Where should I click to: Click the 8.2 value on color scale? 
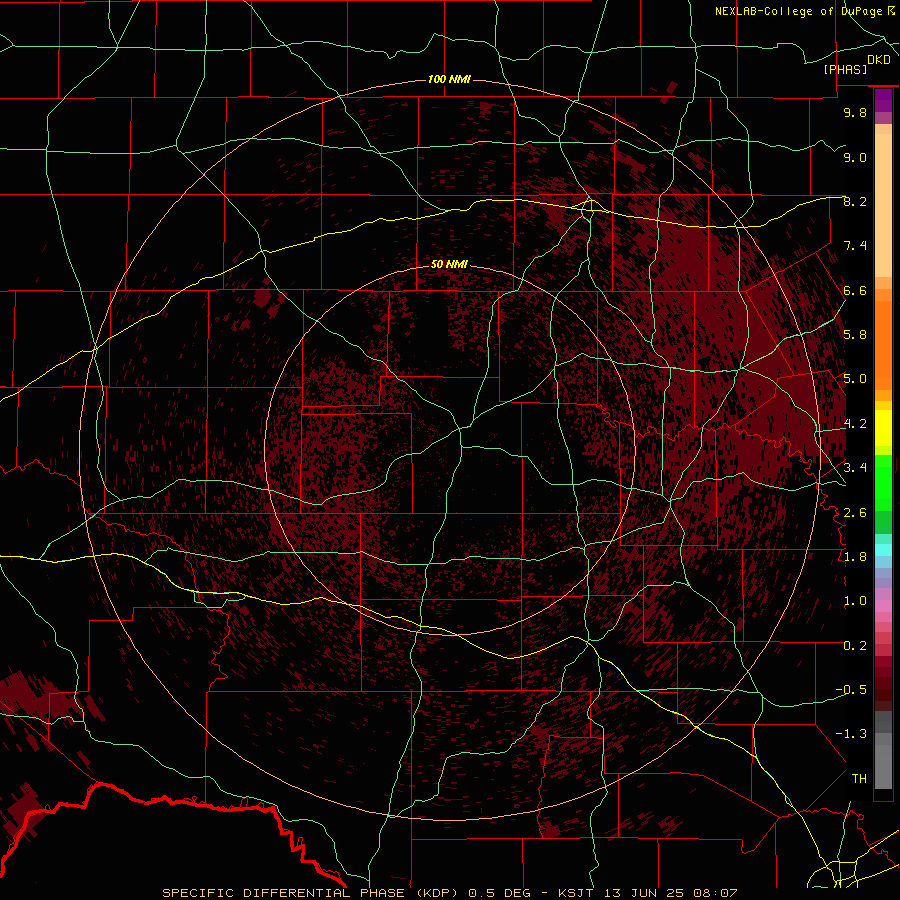855,201
